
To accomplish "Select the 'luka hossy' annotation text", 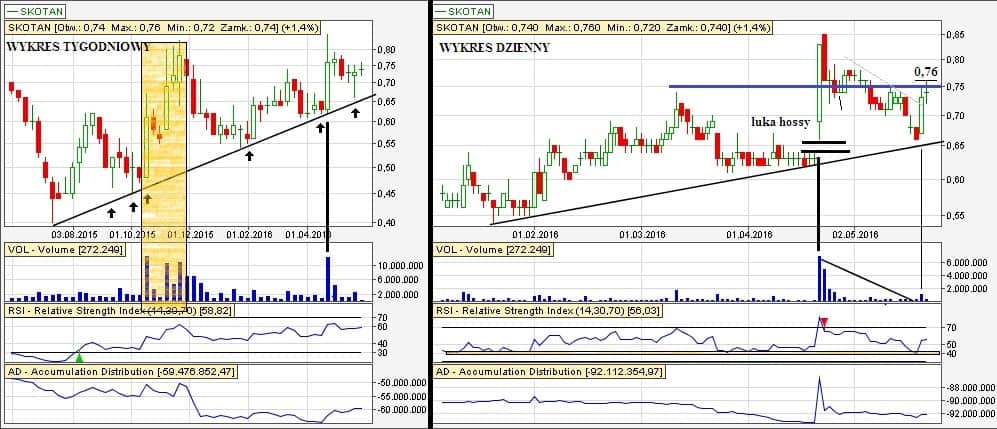I will tap(780, 121).
